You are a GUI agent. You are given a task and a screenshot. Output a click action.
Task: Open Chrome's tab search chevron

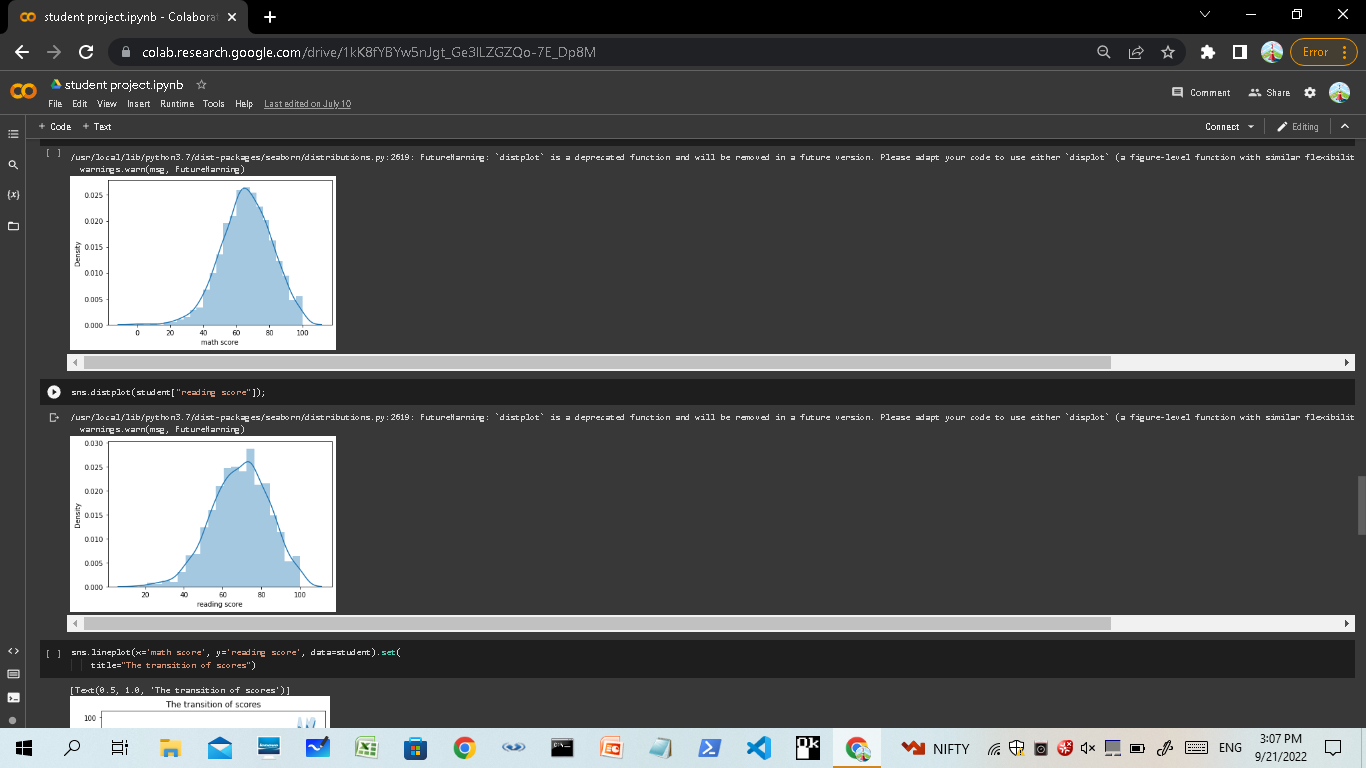(x=1203, y=15)
